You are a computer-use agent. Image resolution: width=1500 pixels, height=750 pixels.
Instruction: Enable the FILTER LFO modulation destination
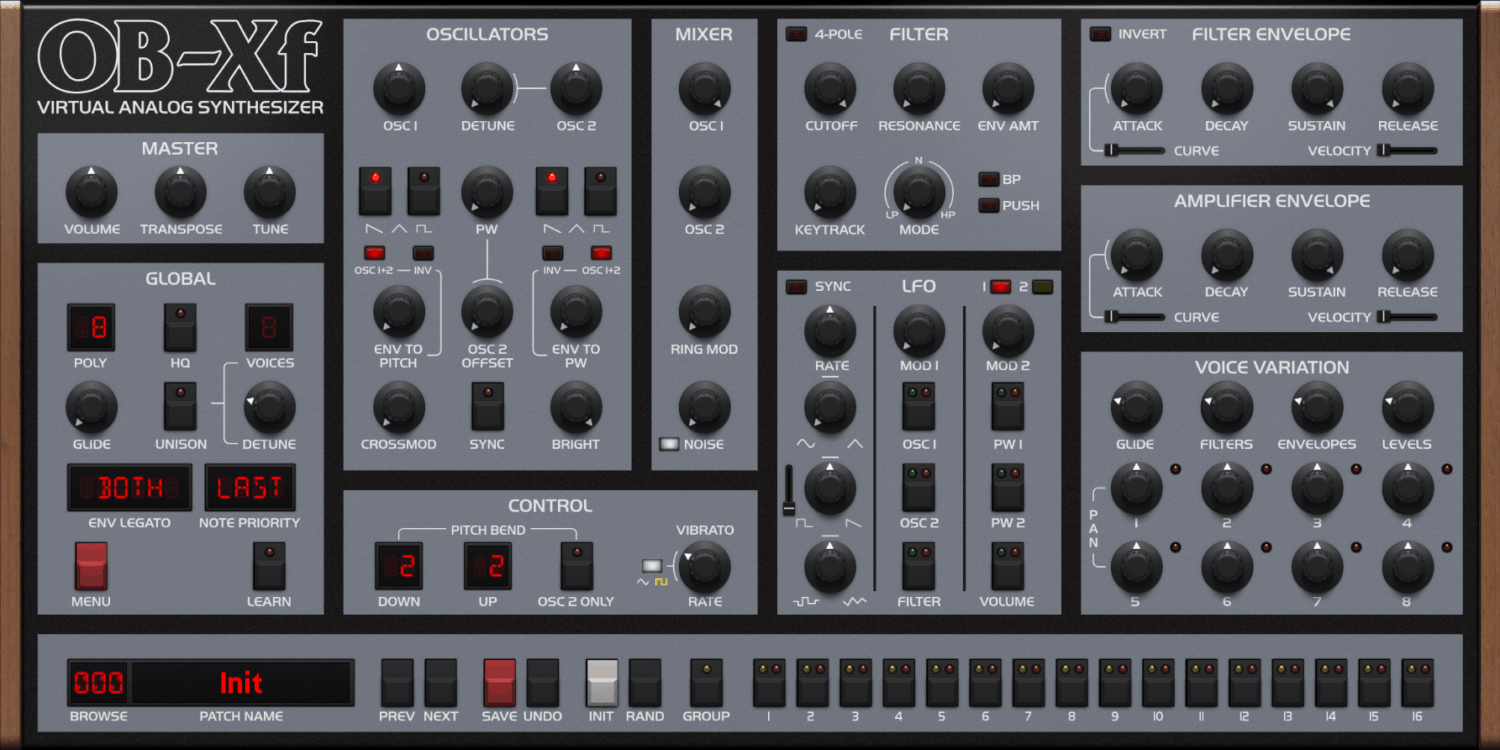(918, 565)
